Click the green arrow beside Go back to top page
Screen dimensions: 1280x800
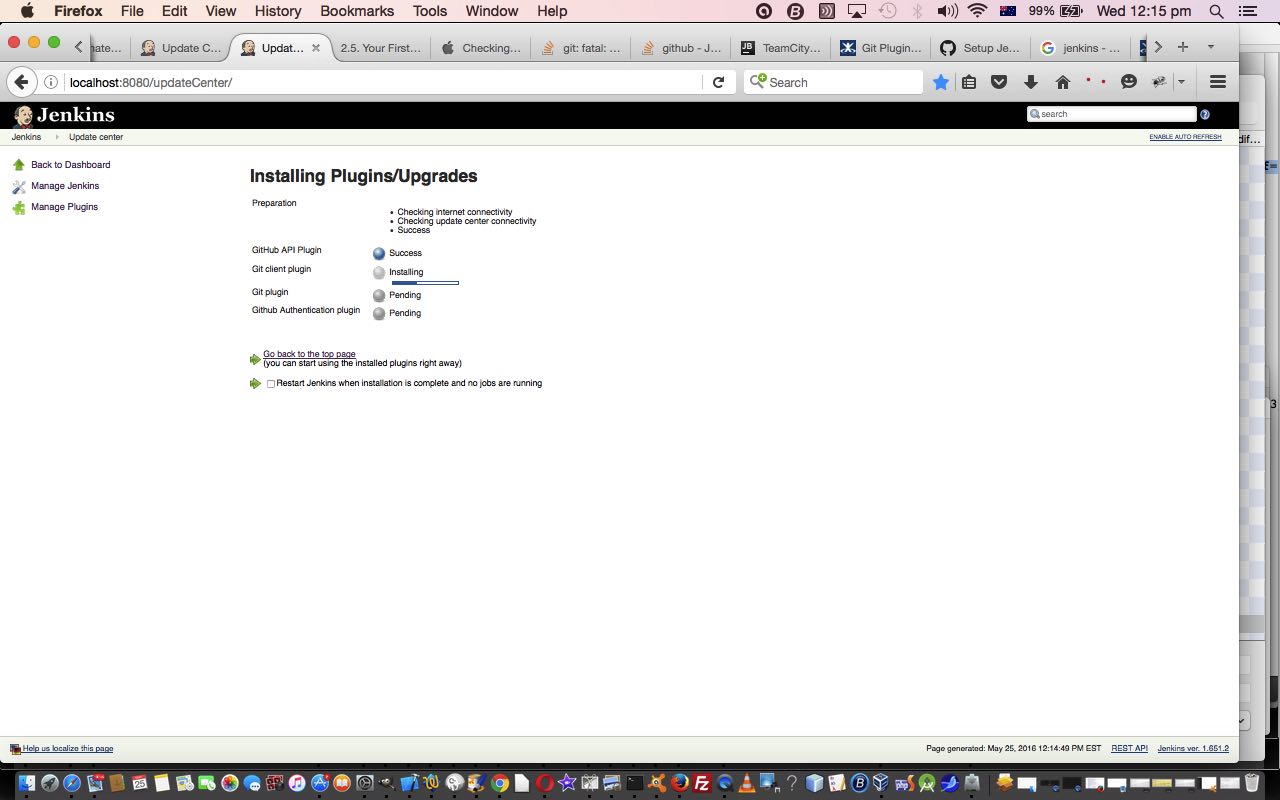pyautogui.click(x=255, y=359)
